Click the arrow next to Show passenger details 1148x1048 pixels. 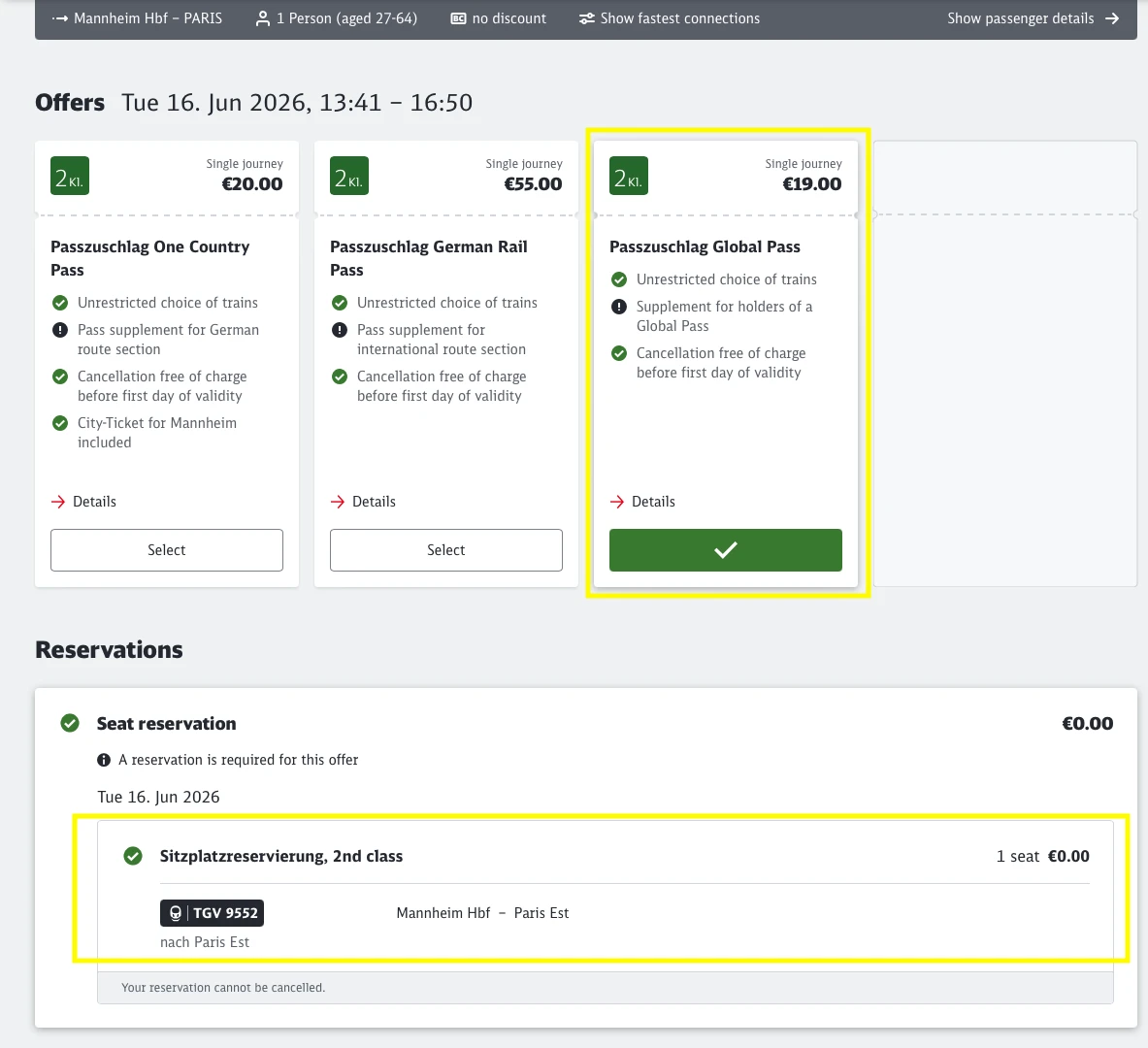pyautogui.click(x=1111, y=18)
